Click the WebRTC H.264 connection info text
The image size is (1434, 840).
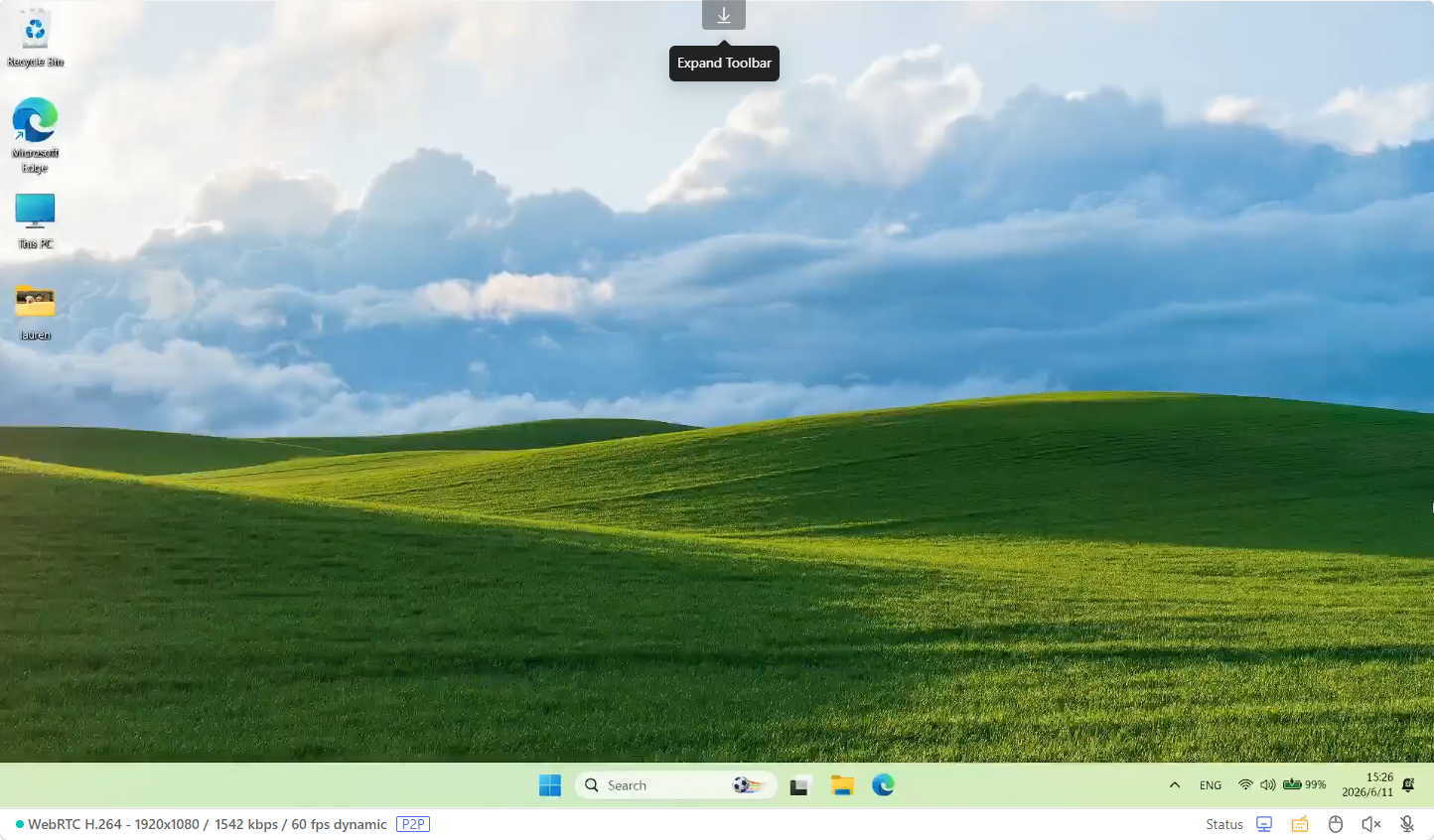tap(208, 824)
